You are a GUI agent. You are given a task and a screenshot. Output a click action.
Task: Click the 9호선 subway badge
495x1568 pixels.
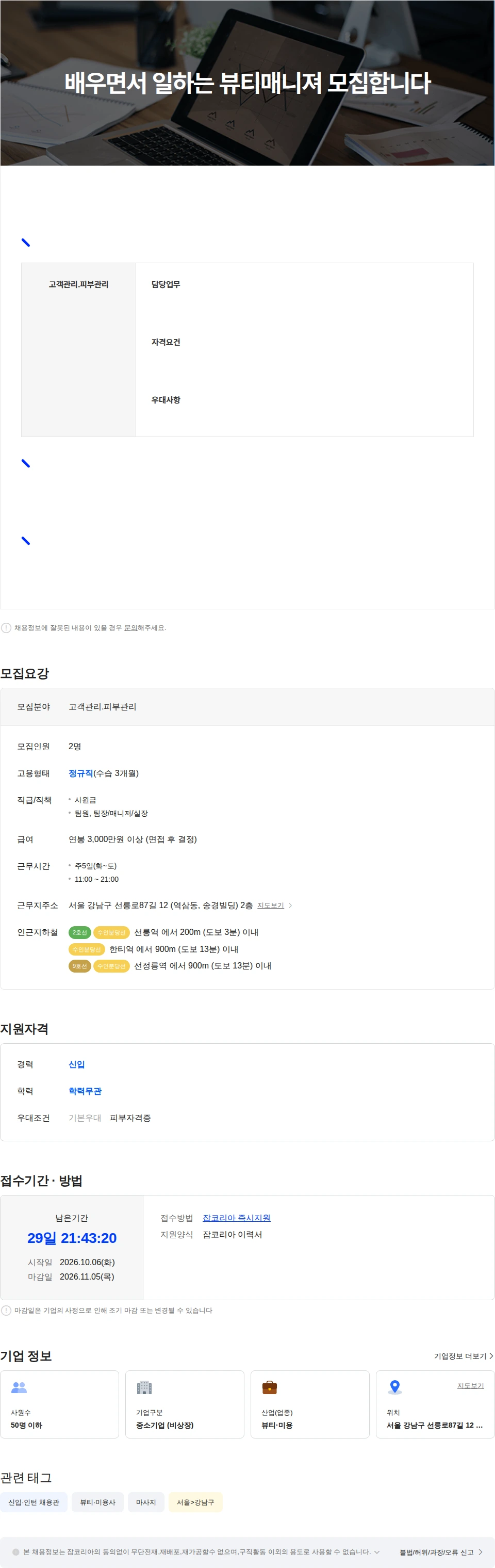[79, 965]
